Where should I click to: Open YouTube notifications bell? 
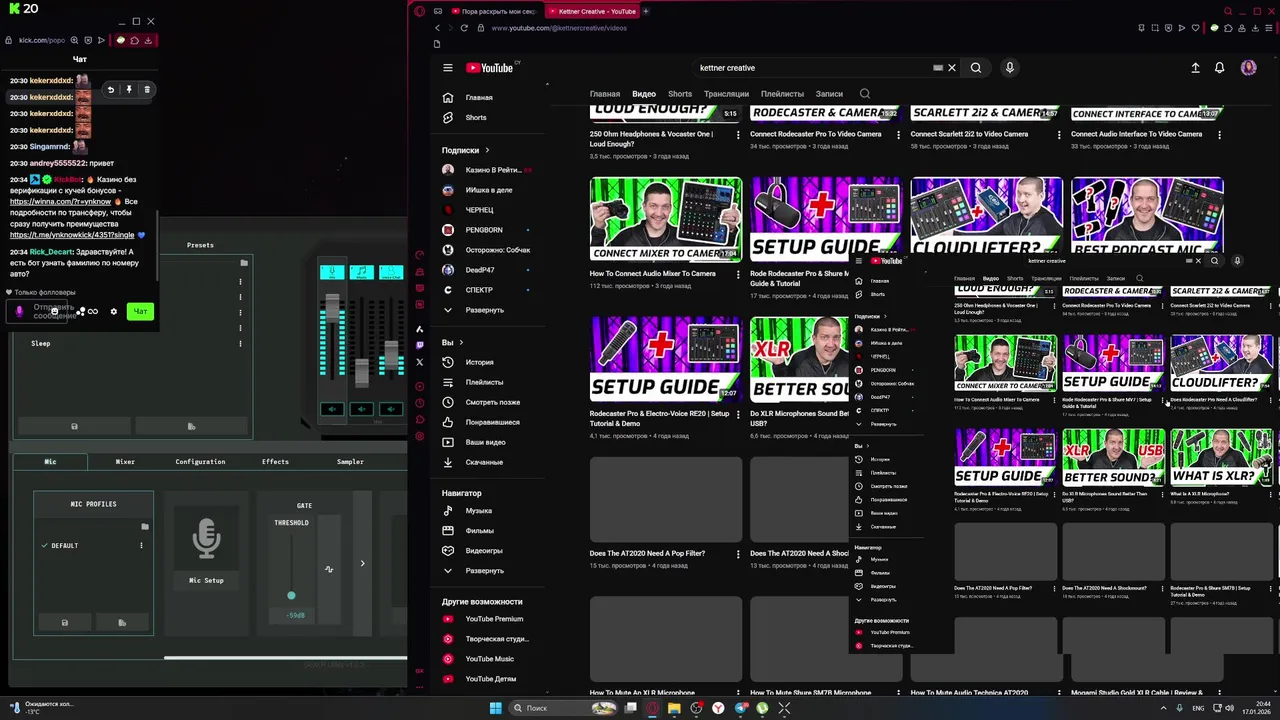1220,68
